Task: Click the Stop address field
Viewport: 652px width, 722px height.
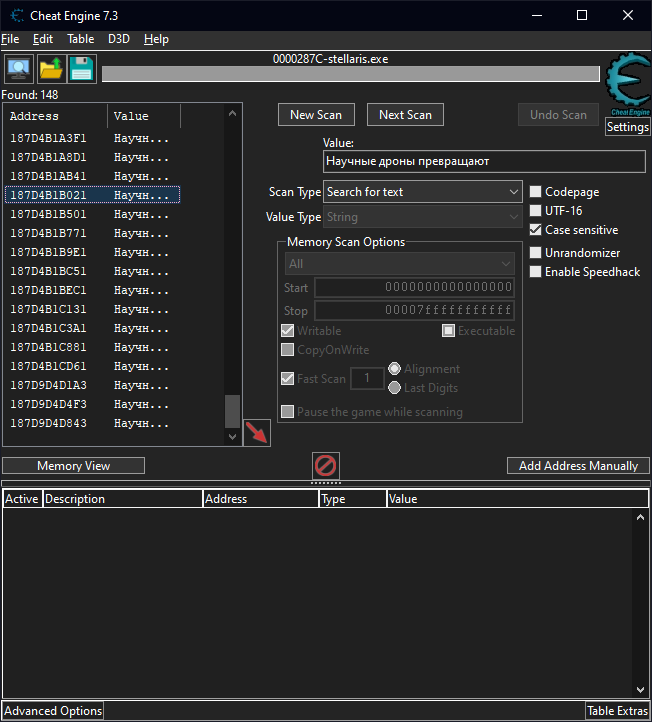Action: (x=414, y=310)
